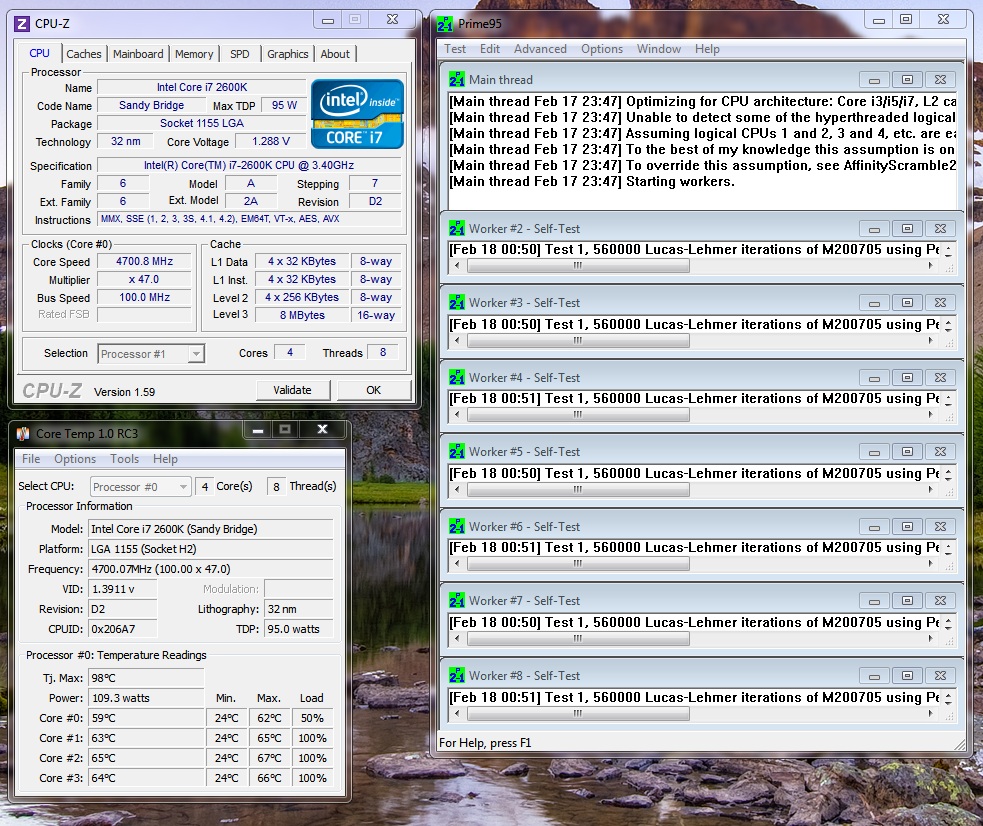Viewport: 983px width, 826px height.
Task: Minimize the Core Temp window
Action: (257, 429)
